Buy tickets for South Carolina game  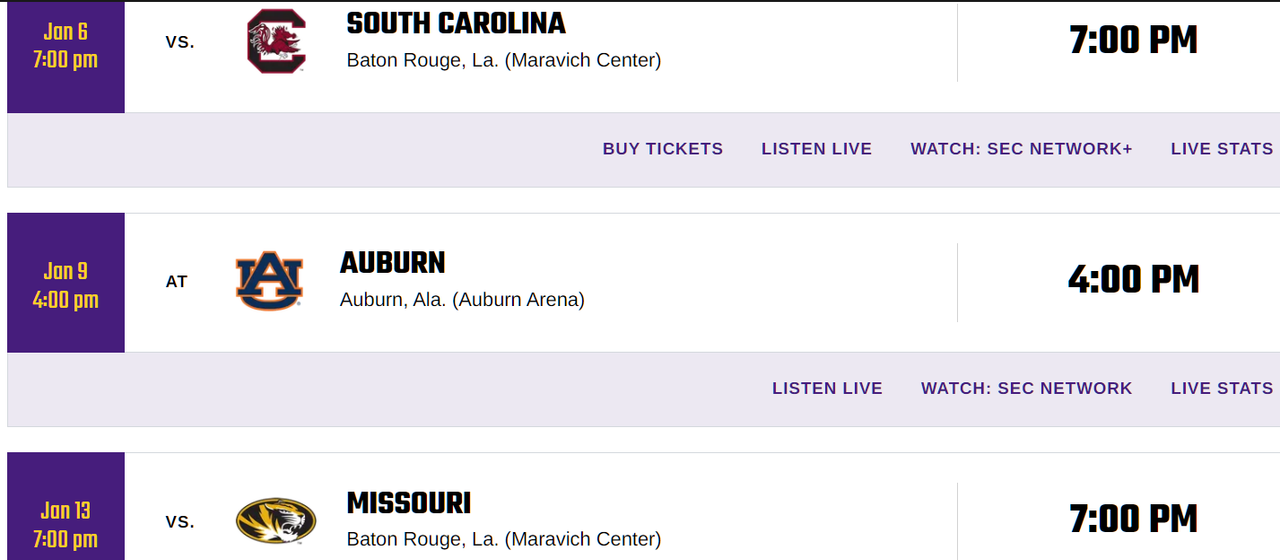coord(662,149)
